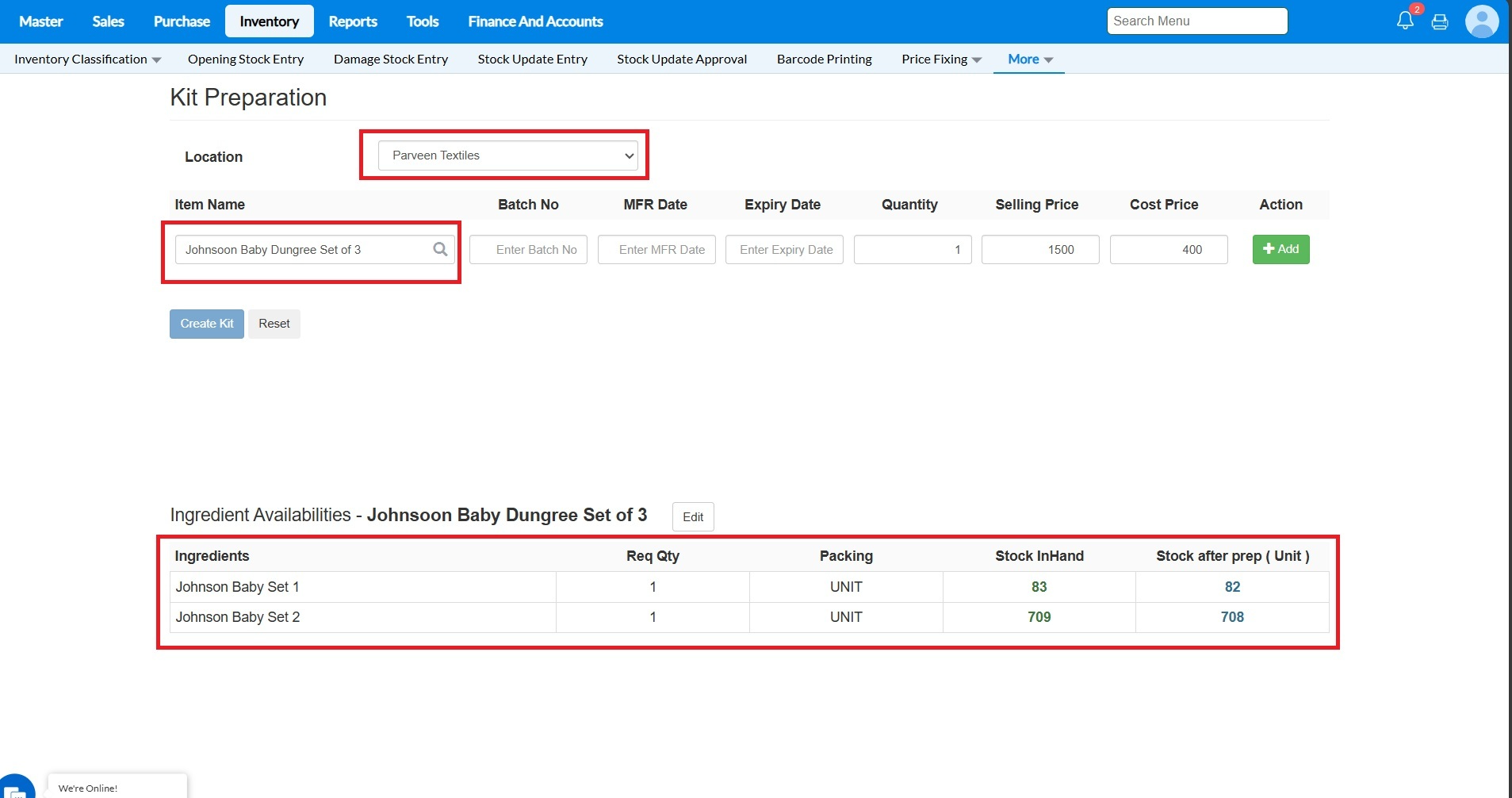Switch to the Reports menu
The image size is (1512, 798).
pos(353,21)
